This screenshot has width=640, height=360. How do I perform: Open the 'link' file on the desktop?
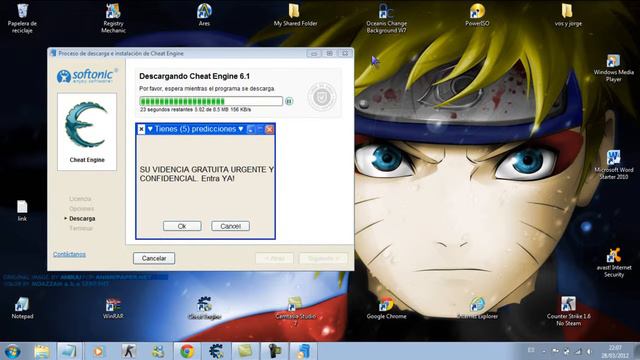pos(22,210)
